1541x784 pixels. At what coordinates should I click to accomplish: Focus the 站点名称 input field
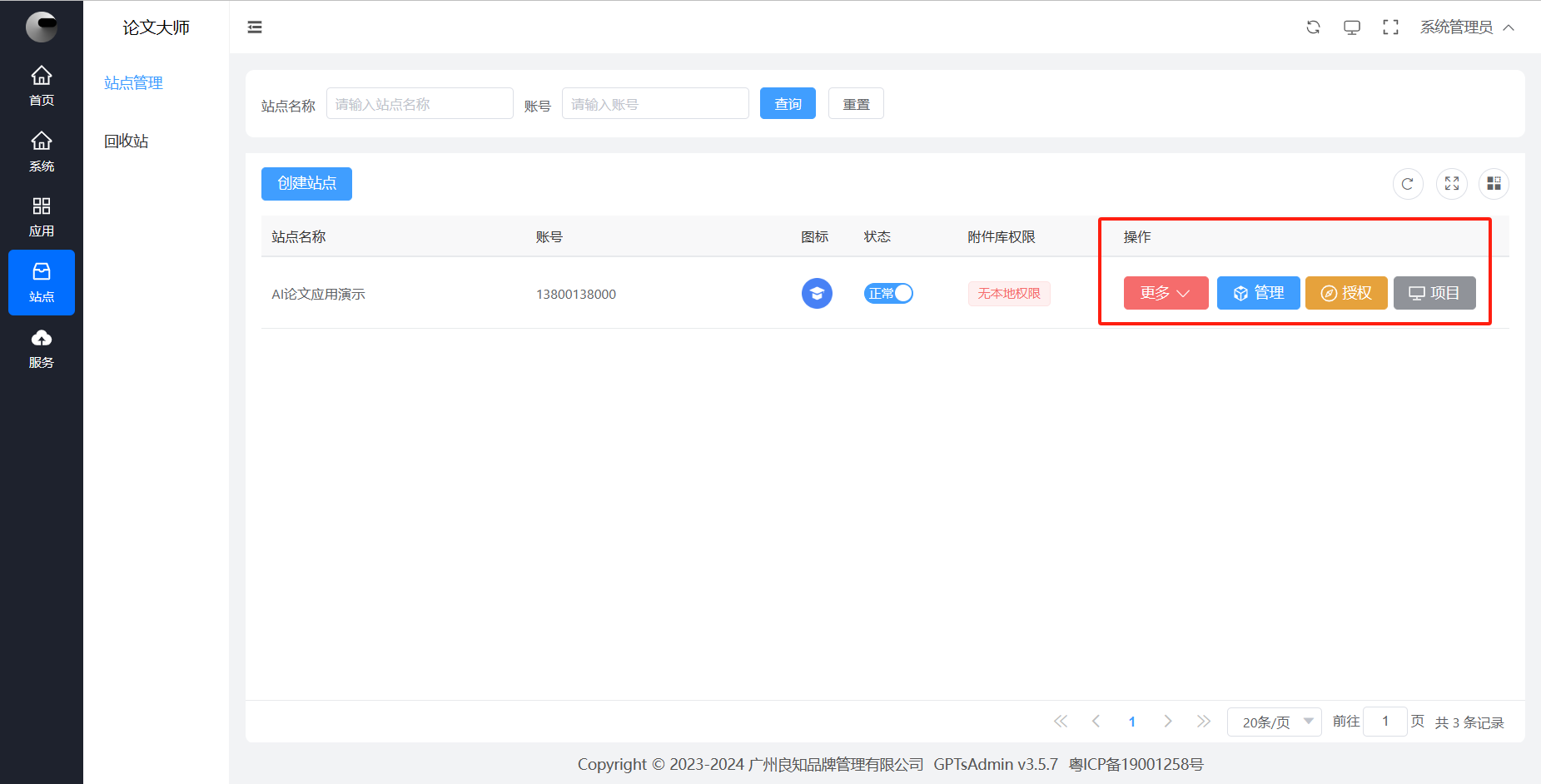[x=420, y=103]
